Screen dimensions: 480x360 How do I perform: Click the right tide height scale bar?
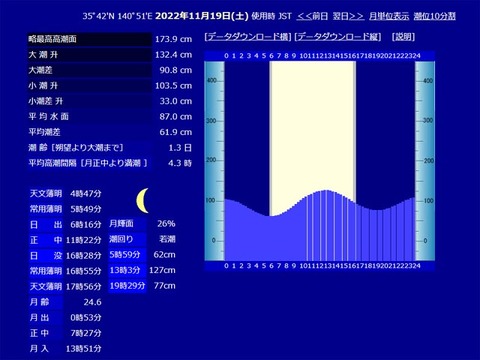point(425,161)
